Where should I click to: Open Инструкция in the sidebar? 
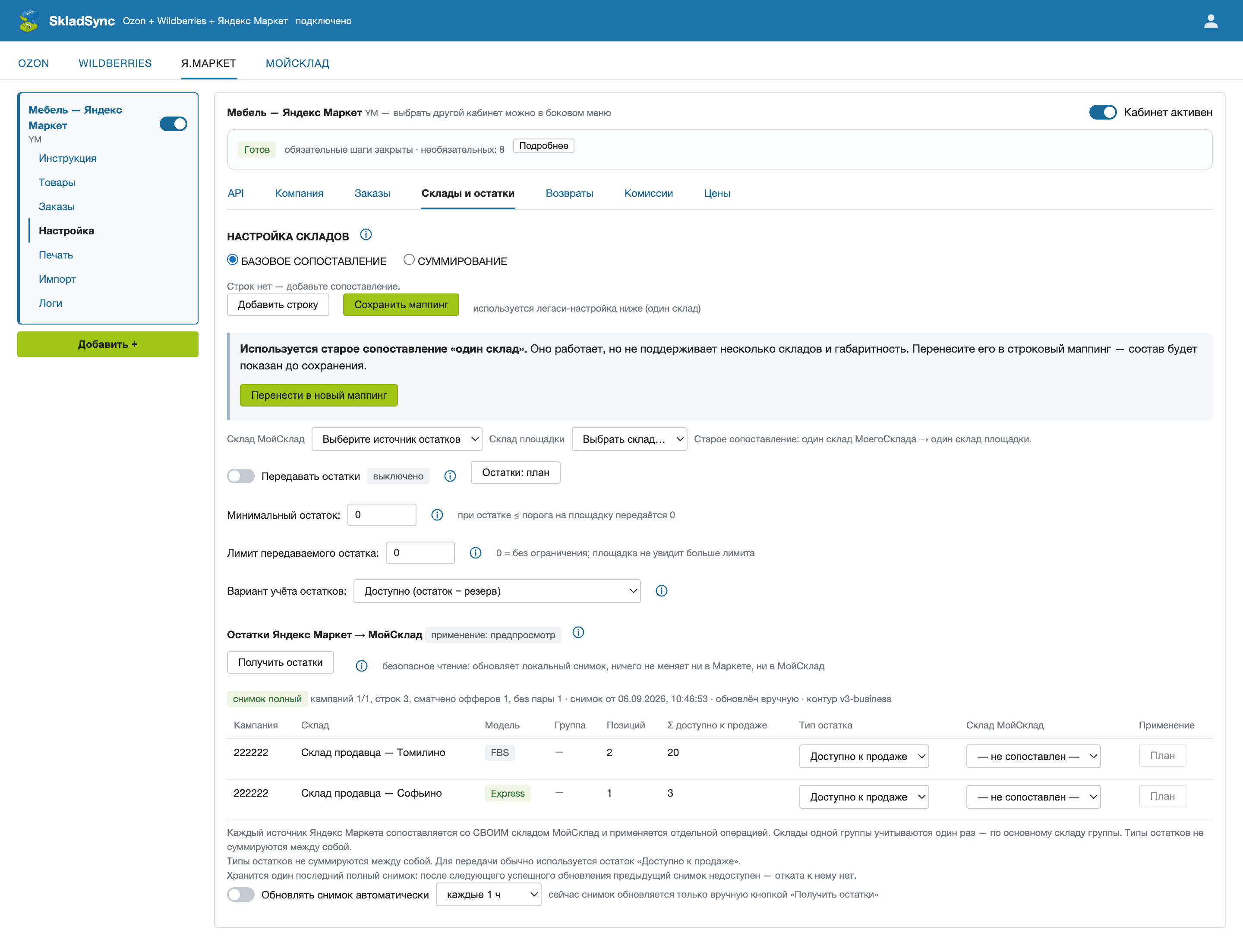[67, 158]
